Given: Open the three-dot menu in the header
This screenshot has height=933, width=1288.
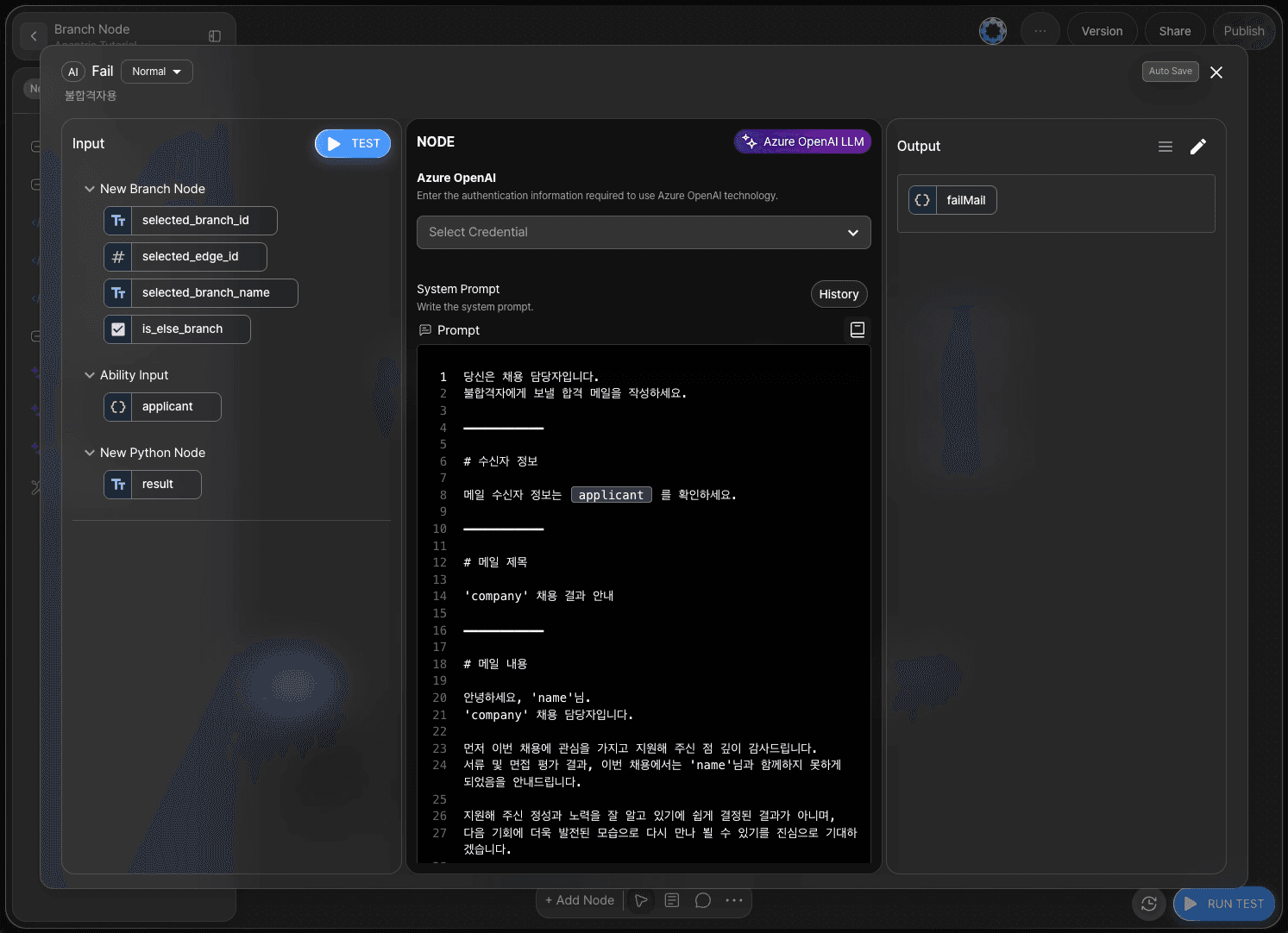Looking at the screenshot, I should click(1040, 31).
